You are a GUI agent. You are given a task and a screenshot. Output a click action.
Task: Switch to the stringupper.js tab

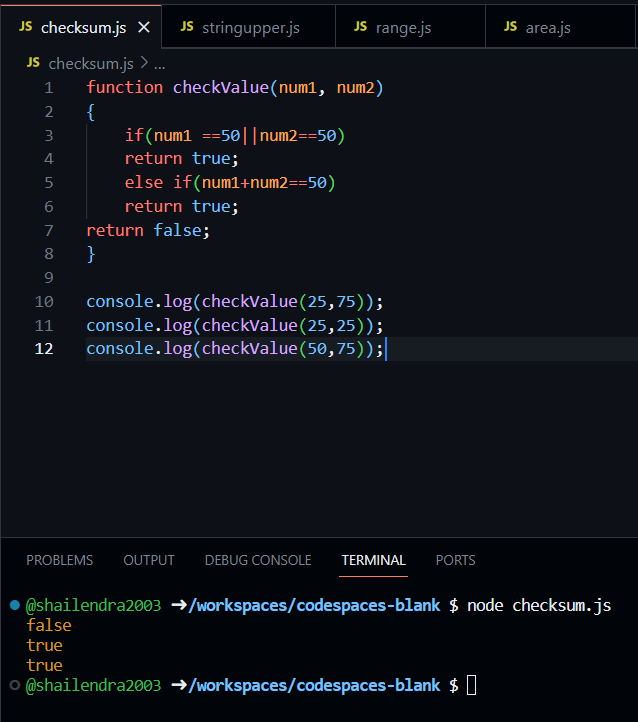tap(249, 27)
